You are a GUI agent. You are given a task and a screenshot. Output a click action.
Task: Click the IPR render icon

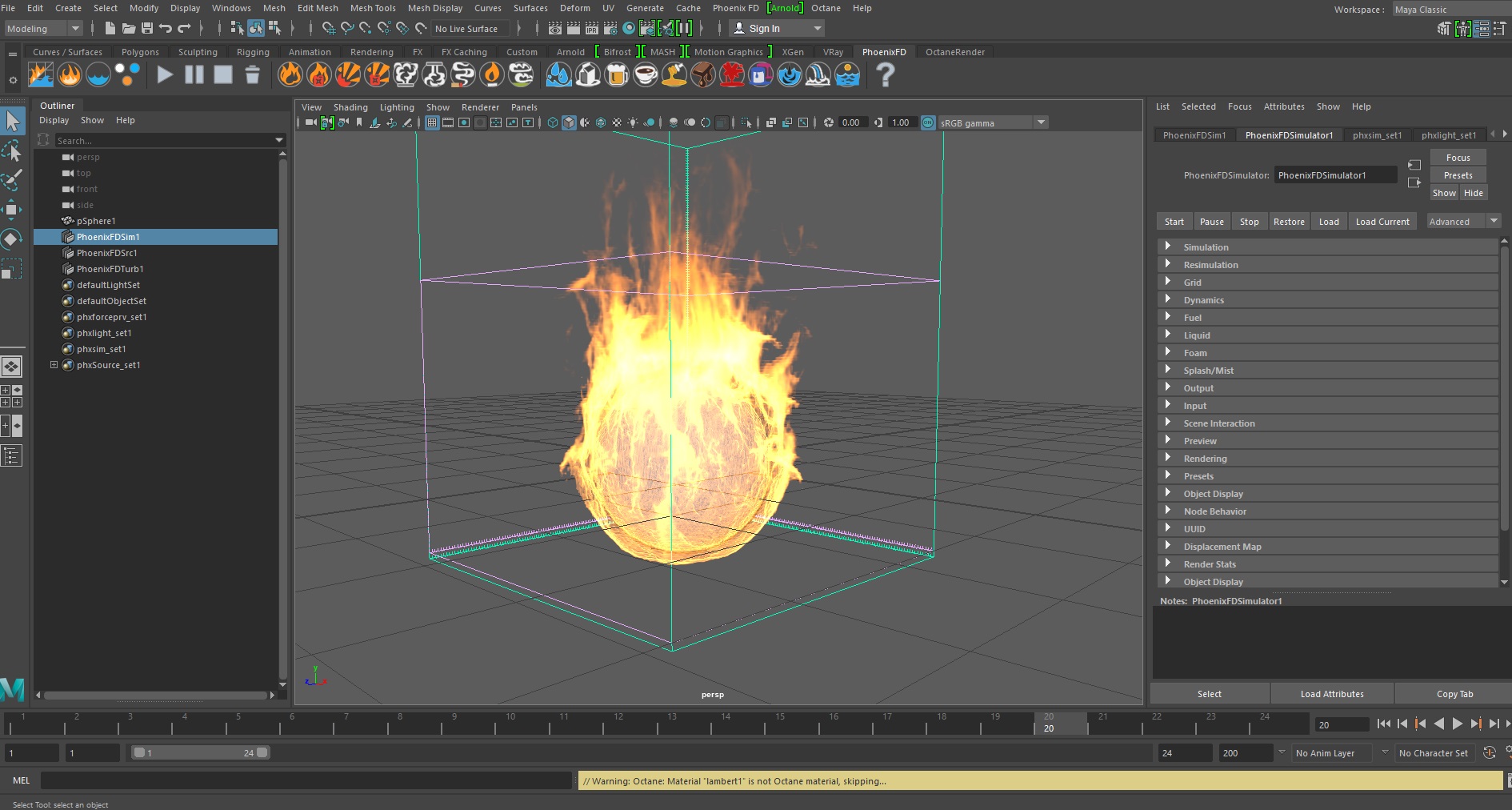pyautogui.click(x=592, y=29)
